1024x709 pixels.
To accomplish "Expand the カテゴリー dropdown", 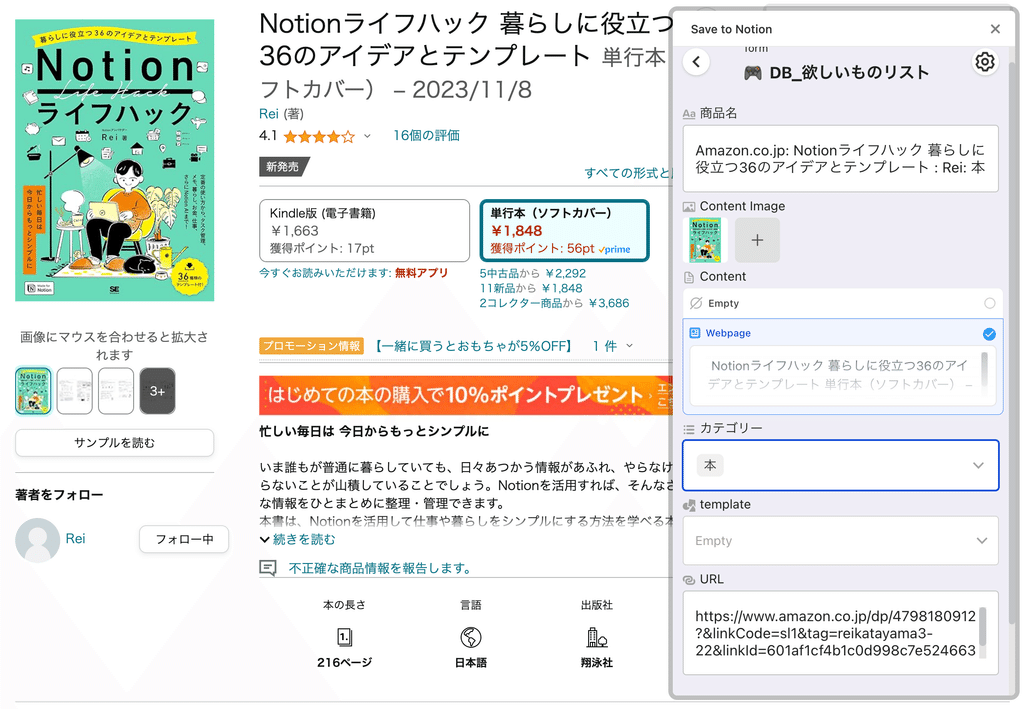I will [x=978, y=465].
